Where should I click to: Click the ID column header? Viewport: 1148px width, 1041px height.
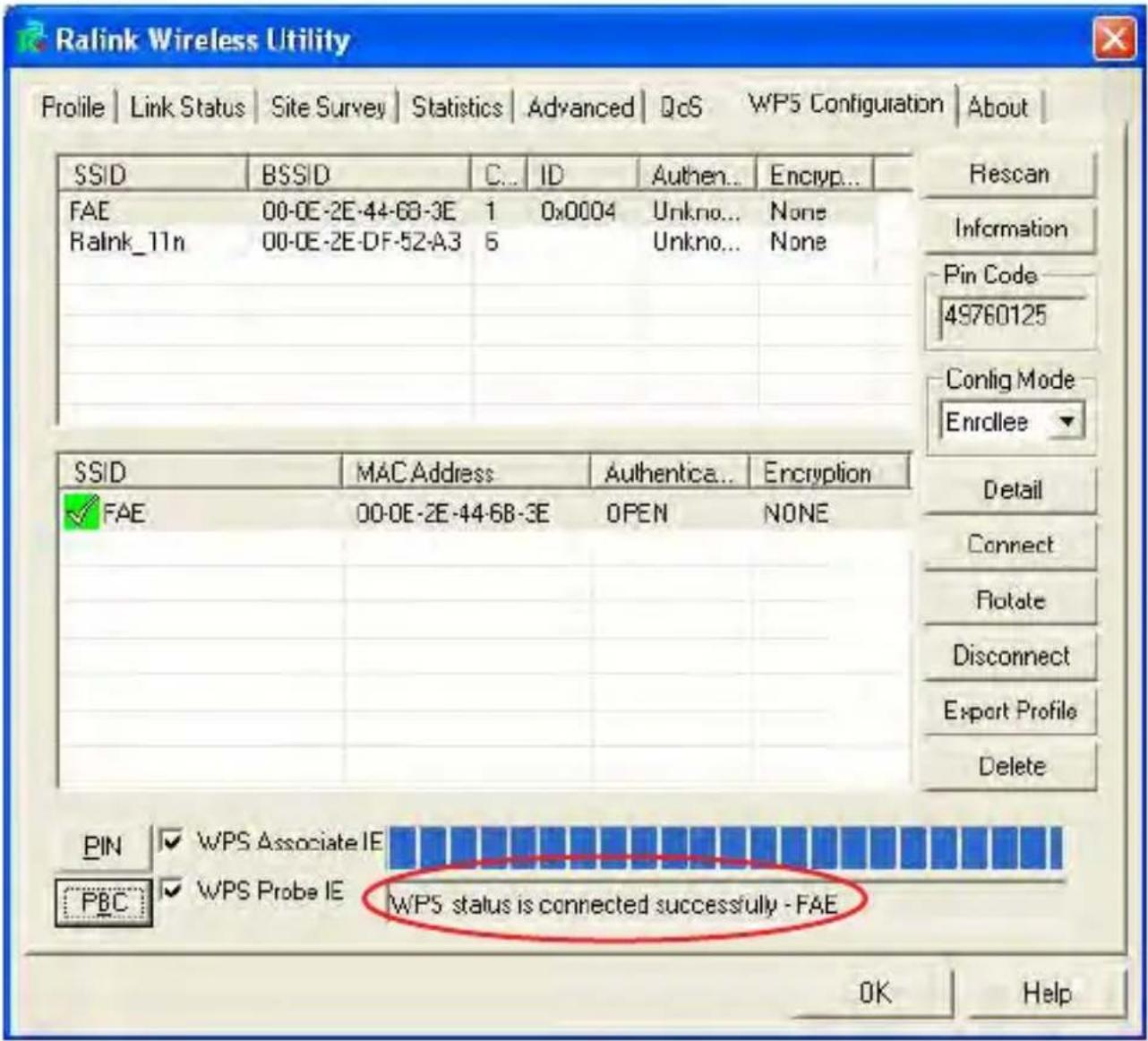(583, 175)
